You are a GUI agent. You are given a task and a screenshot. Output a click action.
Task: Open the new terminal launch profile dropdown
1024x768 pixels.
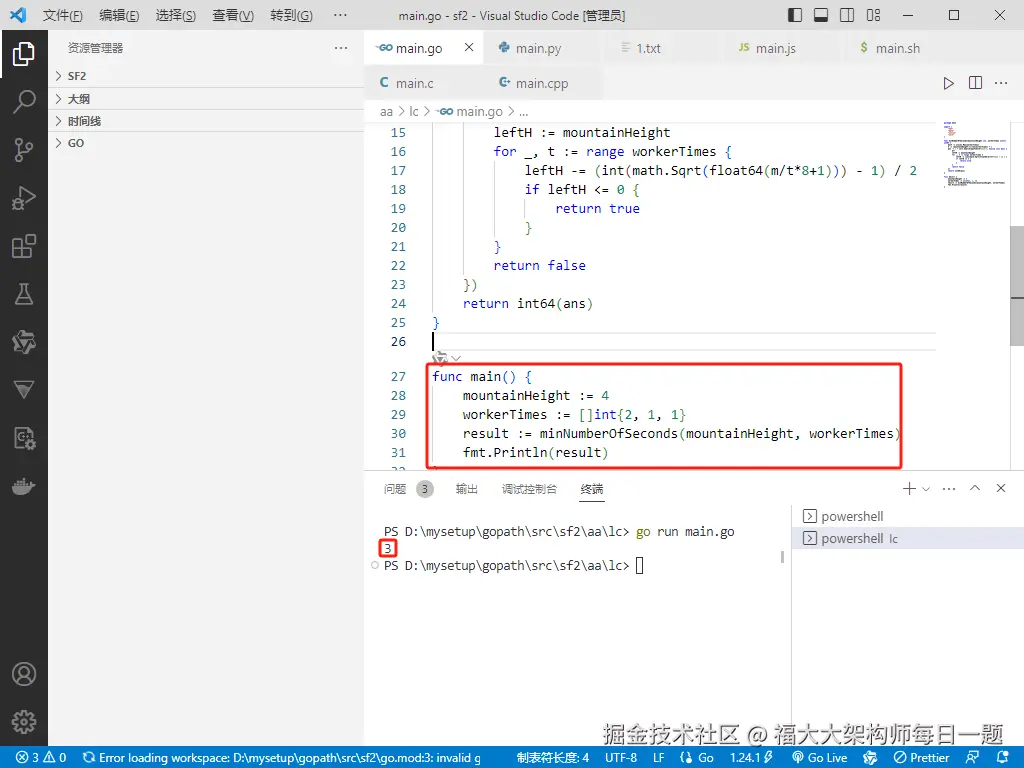tap(926, 488)
